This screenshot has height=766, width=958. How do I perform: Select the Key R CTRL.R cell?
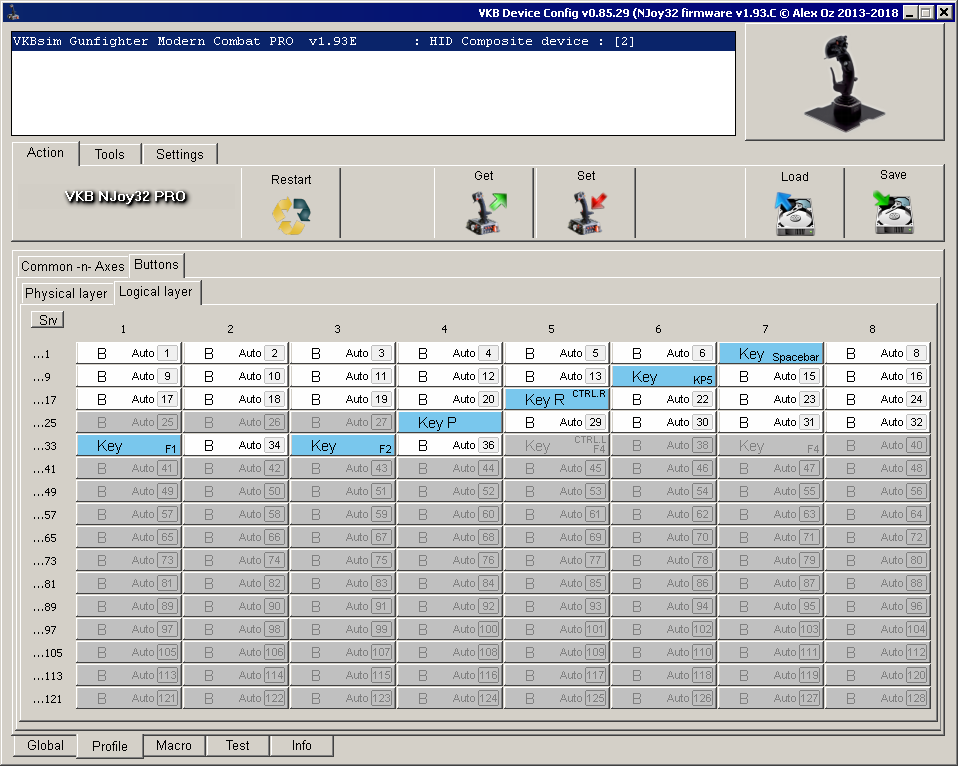pyautogui.click(x=556, y=400)
